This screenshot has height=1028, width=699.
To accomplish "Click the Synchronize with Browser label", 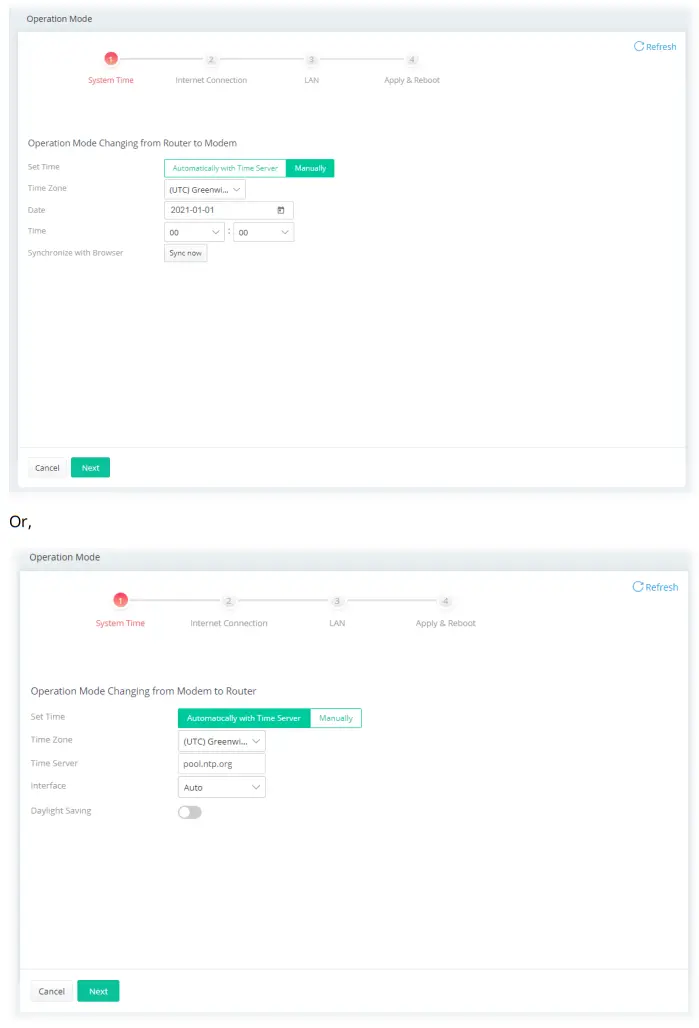I will 75,253.
